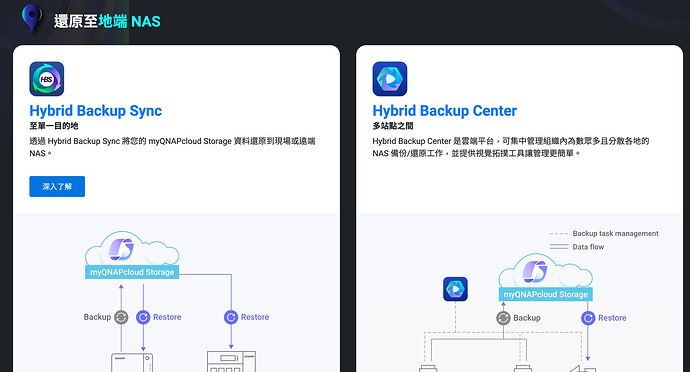Click the Hybrid Backup Center app icon
Image resolution: width=690 pixels, height=372 pixels.
[x=390, y=79]
